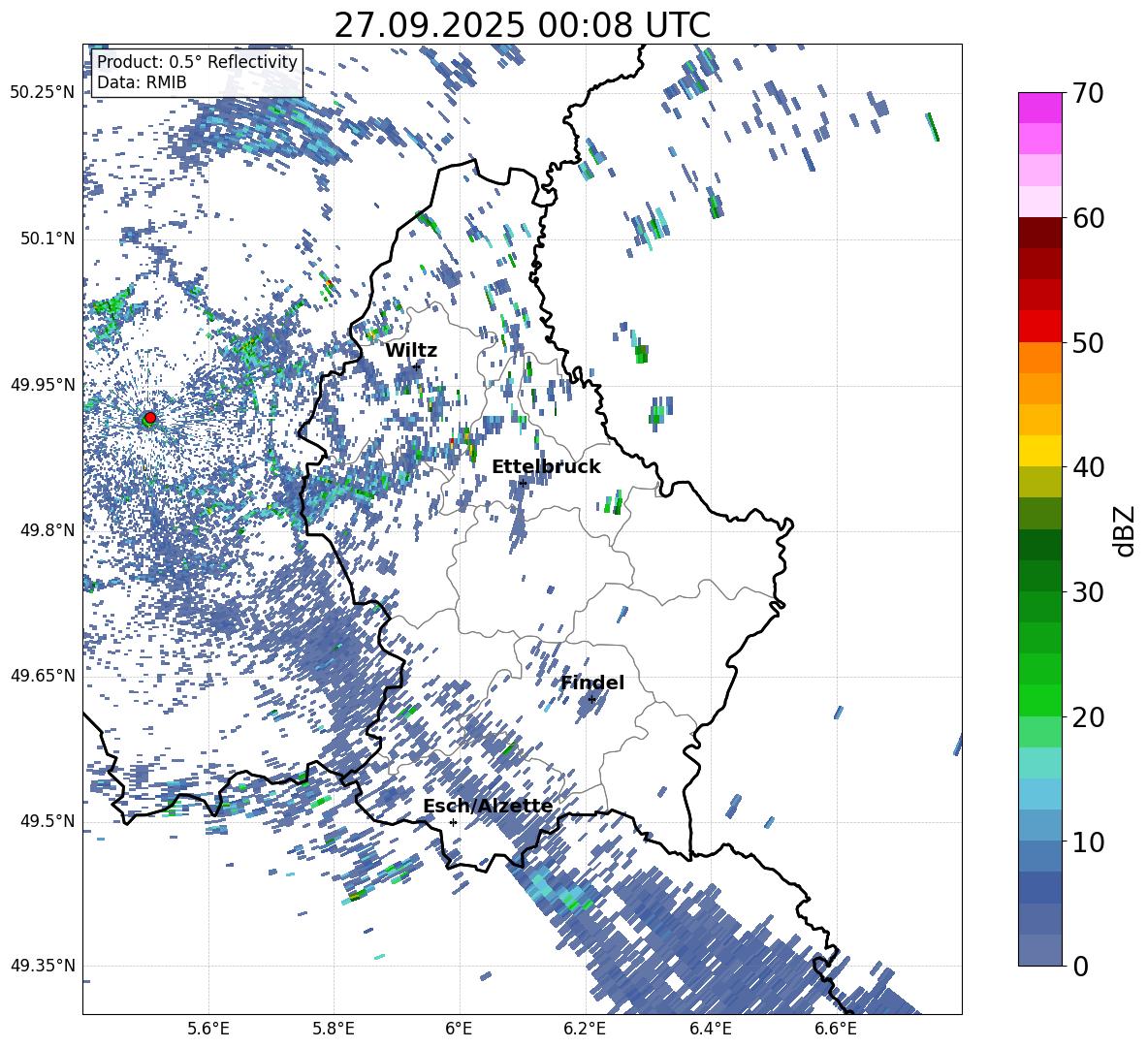Click the 70 dBZ colorbar label
1148x1048 pixels.
pyautogui.click(x=1088, y=93)
